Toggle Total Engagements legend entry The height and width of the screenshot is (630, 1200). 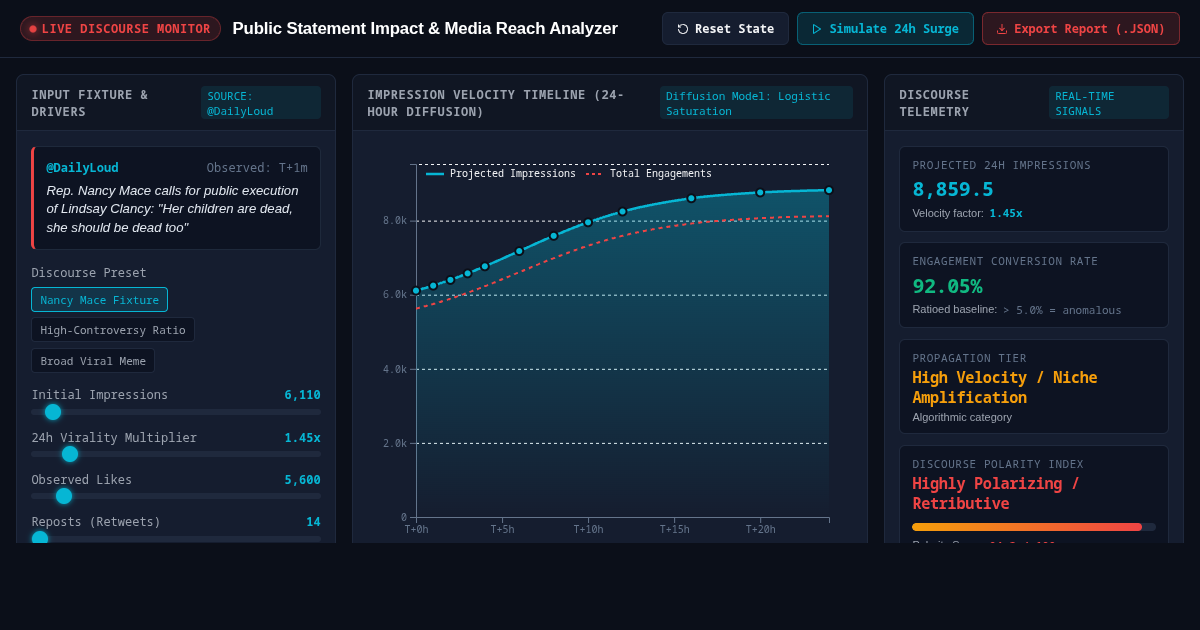click(649, 174)
